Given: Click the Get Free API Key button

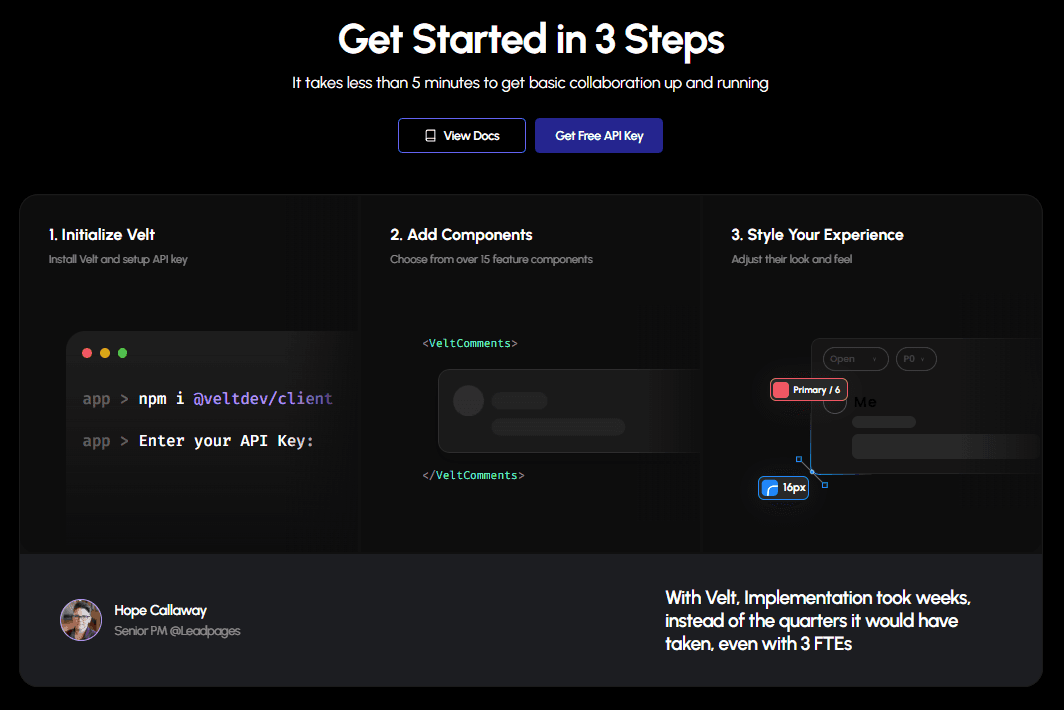Looking at the screenshot, I should 598,136.
